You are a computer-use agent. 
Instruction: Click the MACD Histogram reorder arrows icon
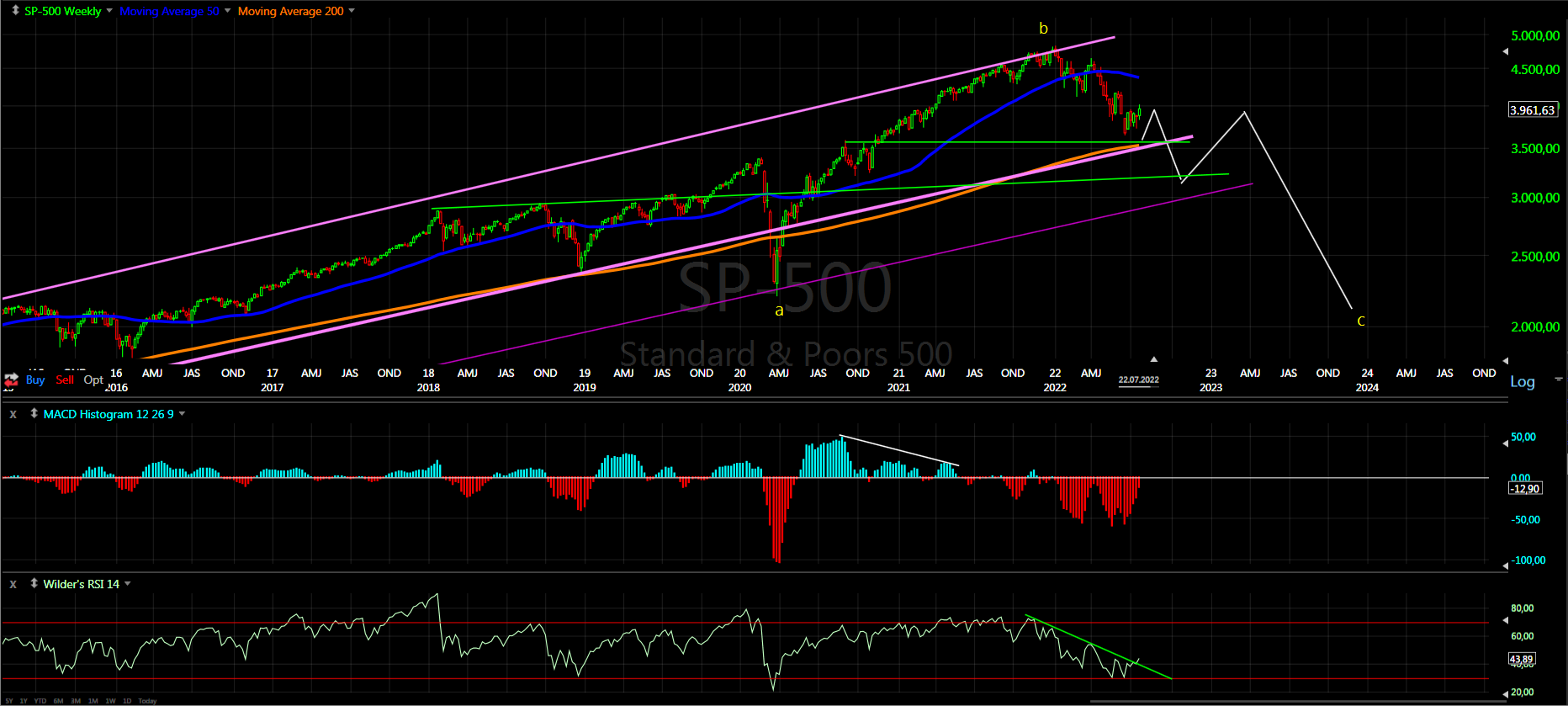coord(34,413)
